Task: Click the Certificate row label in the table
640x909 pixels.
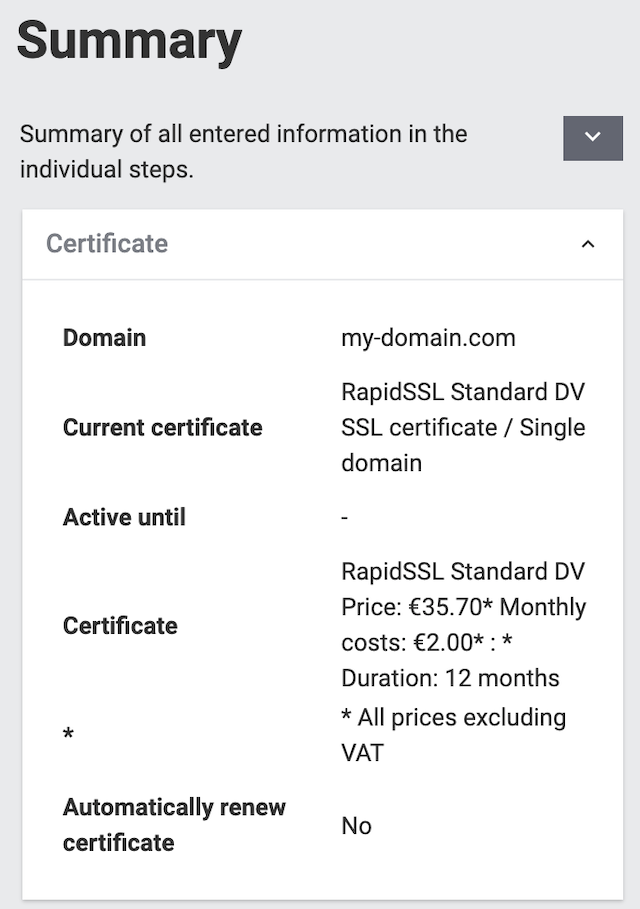Action: click(x=120, y=625)
